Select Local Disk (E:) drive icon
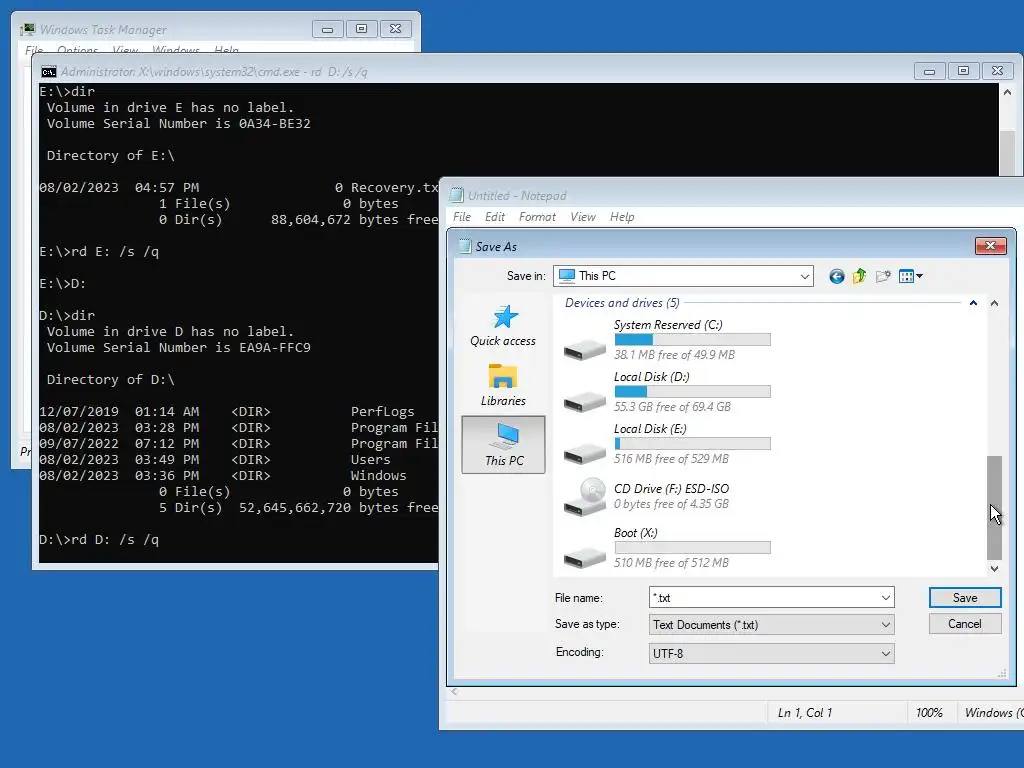The width and height of the screenshot is (1024, 768). [x=585, y=452]
